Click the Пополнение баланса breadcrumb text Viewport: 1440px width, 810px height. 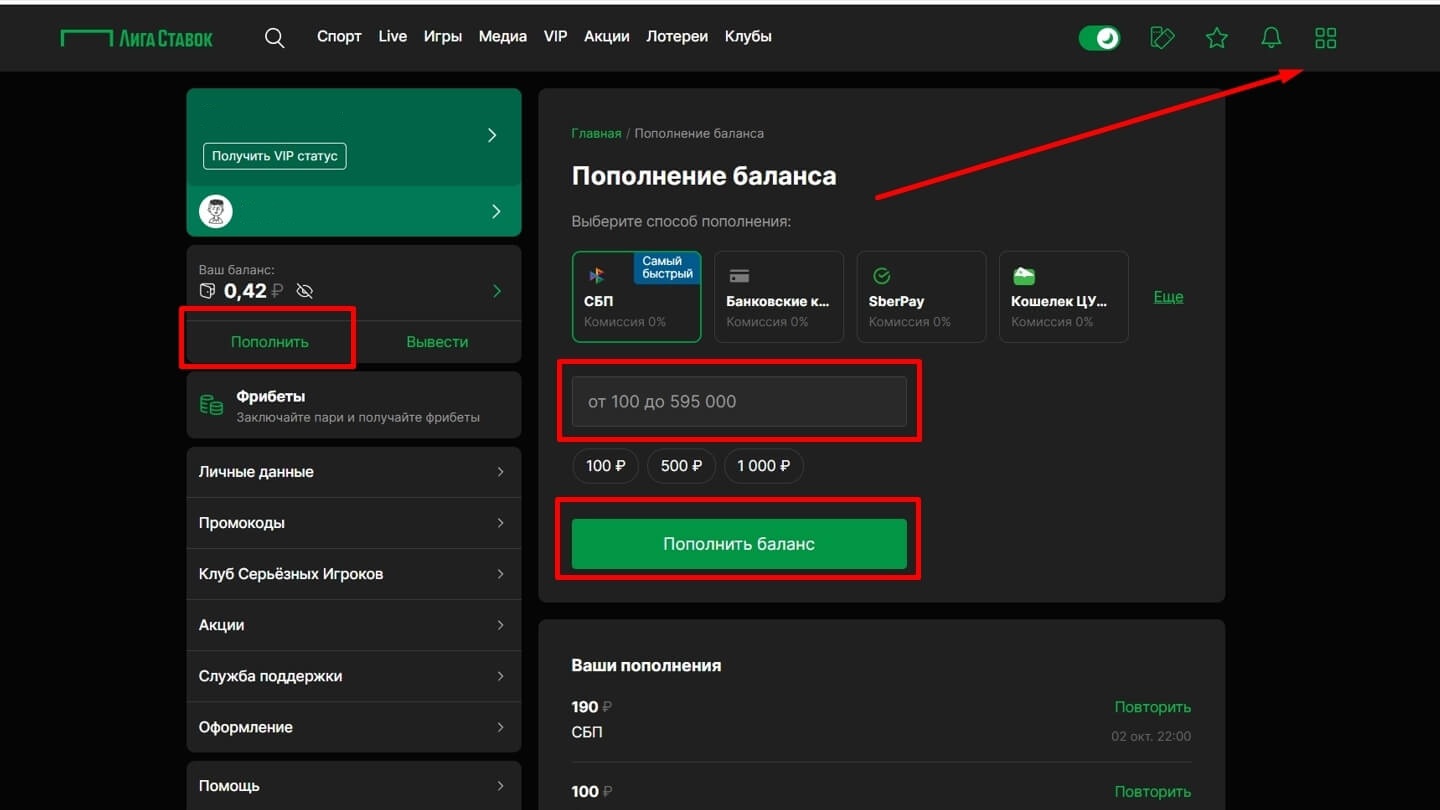click(x=699, y=133)
